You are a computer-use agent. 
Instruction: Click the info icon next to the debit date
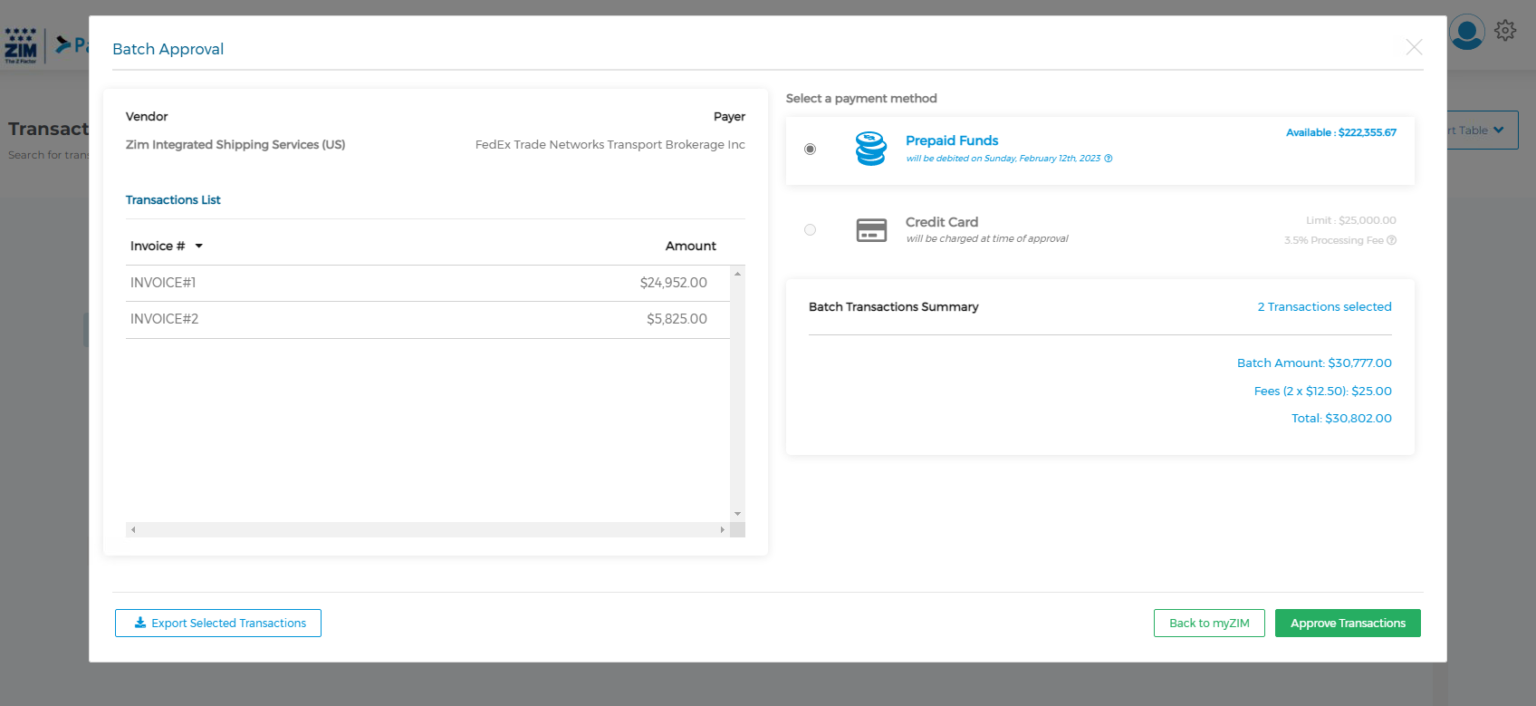[1108, 157]
